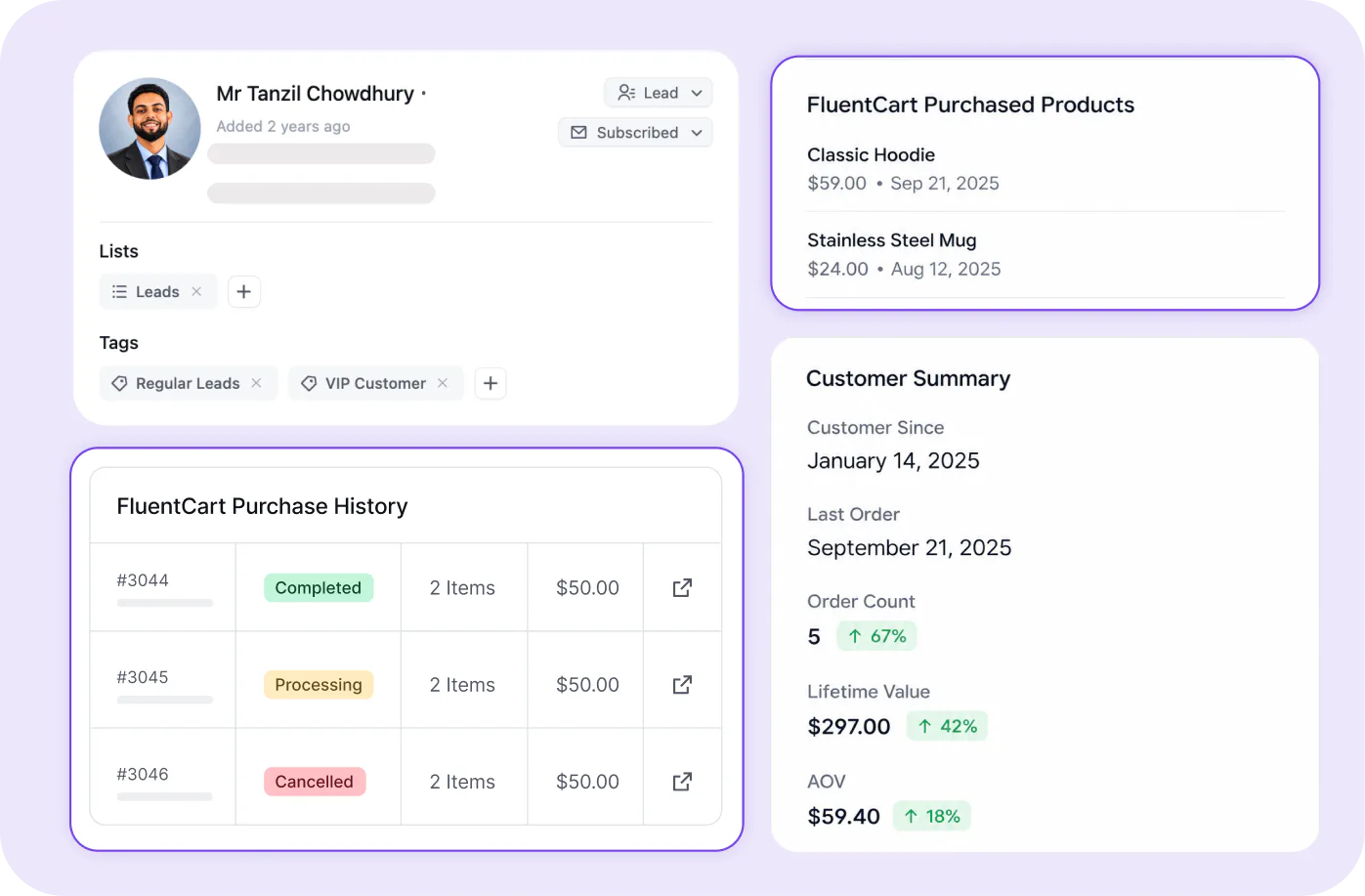Open external link for order #3046
Viewport: 1365px width, 896px height.
682,781
